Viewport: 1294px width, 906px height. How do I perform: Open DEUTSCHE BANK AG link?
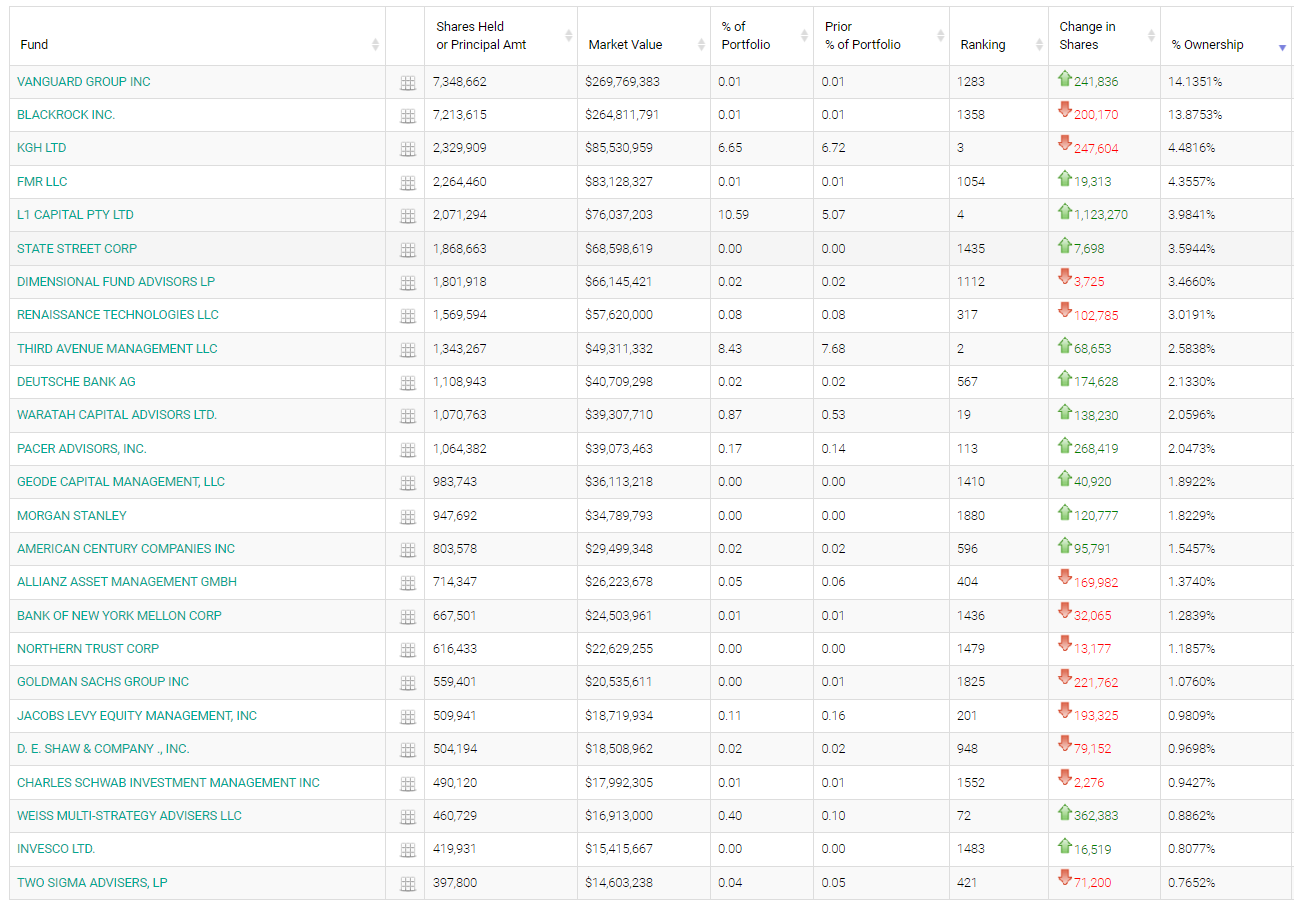click(x=76, y=382)
